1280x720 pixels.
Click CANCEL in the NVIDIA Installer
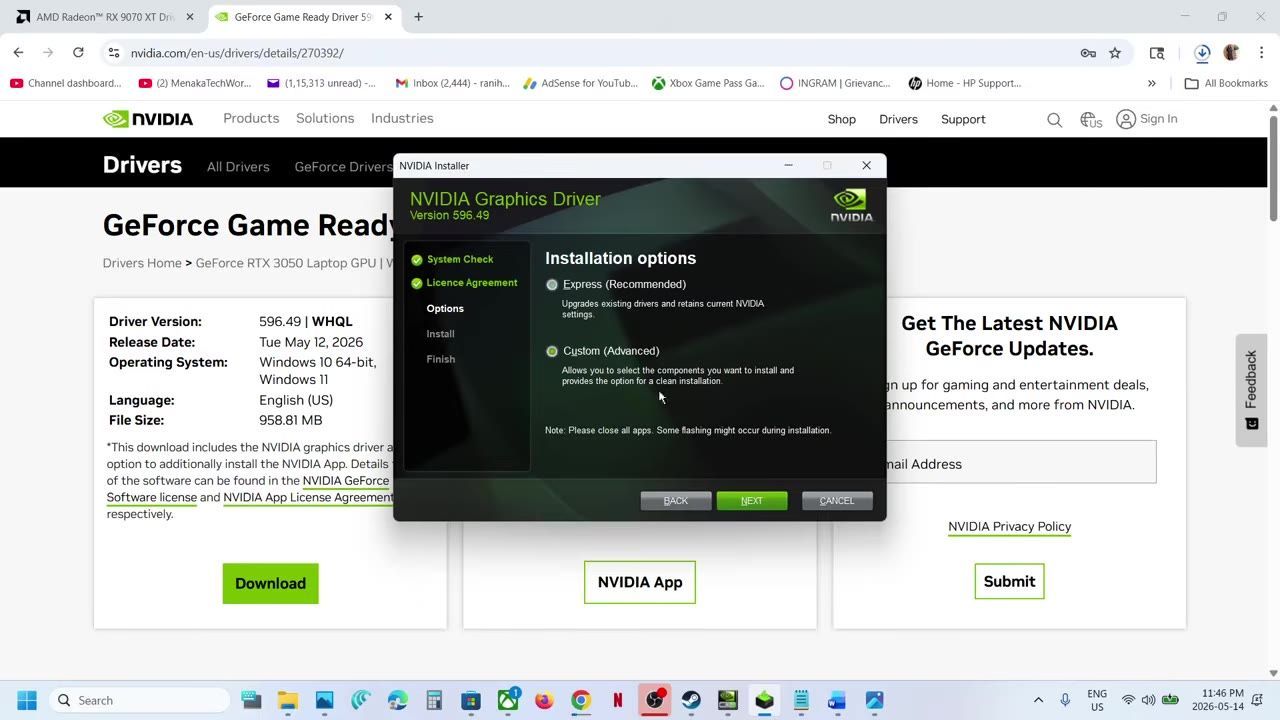pyautogui.click(x=837, y=501)
